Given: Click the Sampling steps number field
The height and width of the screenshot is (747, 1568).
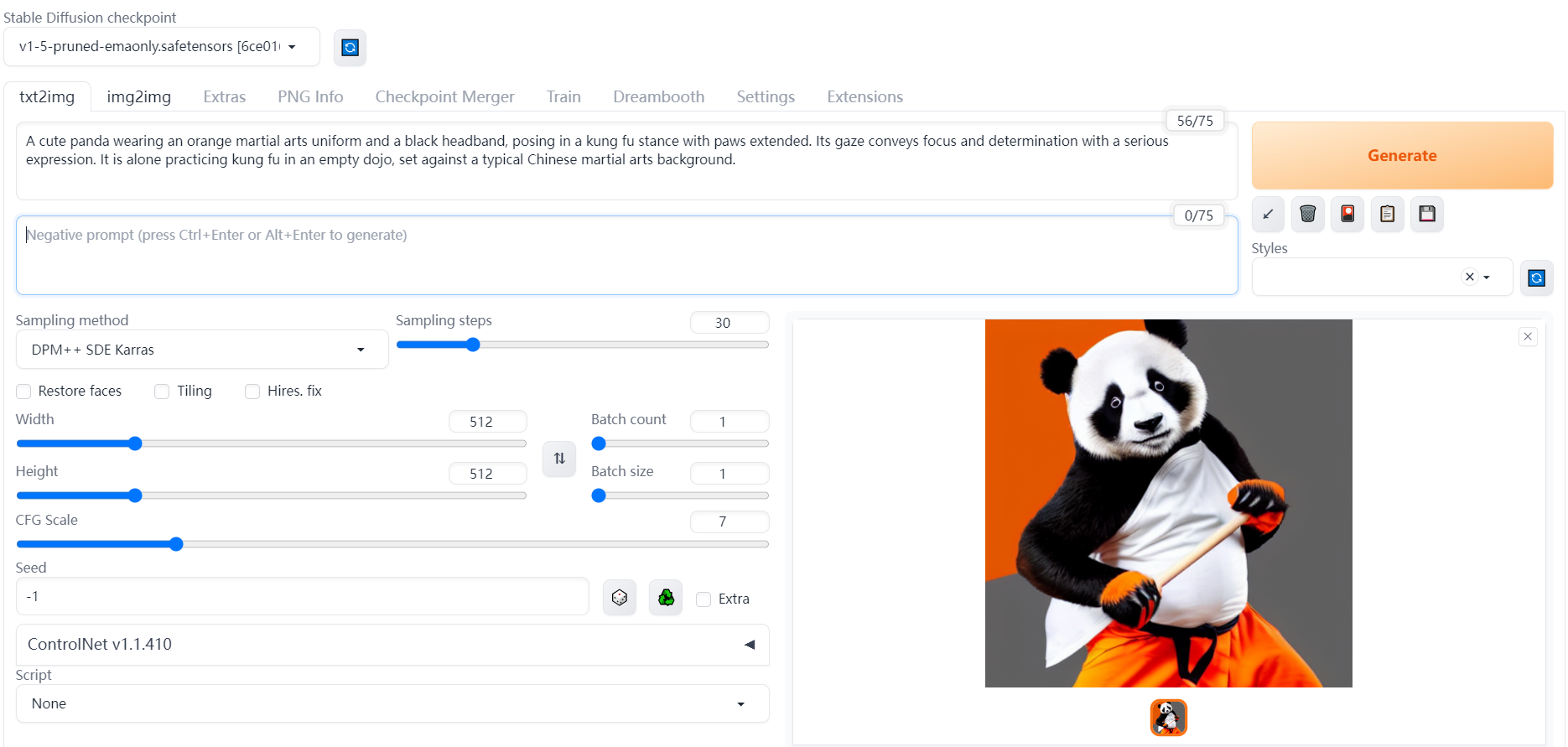Looking at the screenshot, I should click(729, 323).
